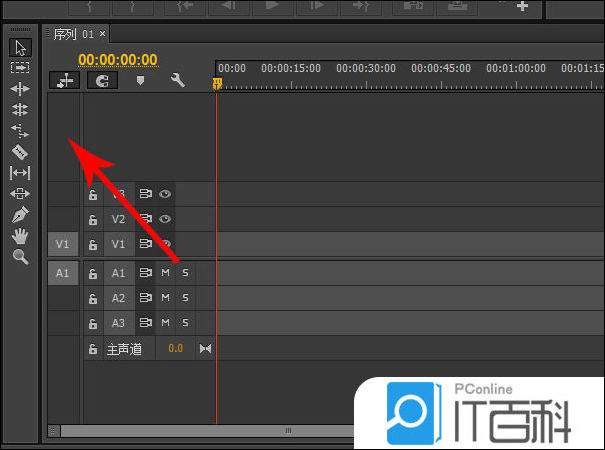Screen dimensions: 605x450
Task: Select the Rate Stretch tool
Action: pos(20,131)
